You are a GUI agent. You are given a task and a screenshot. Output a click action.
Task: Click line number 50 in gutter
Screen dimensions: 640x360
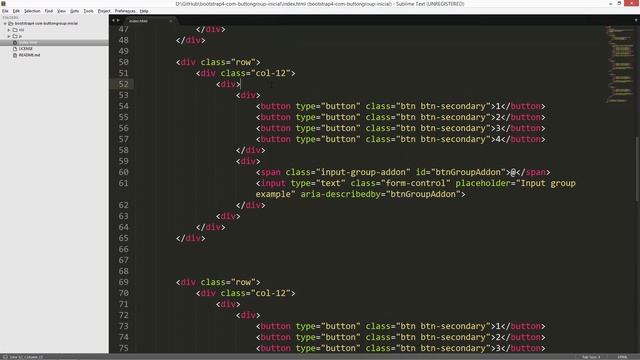pos(123,62)
